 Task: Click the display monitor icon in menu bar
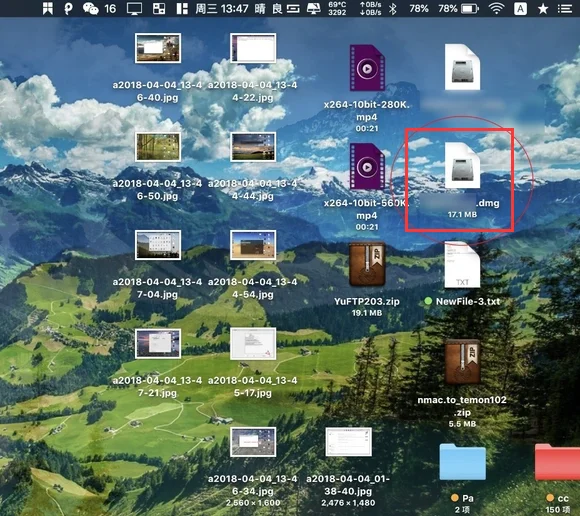click(x=134, y=9)
